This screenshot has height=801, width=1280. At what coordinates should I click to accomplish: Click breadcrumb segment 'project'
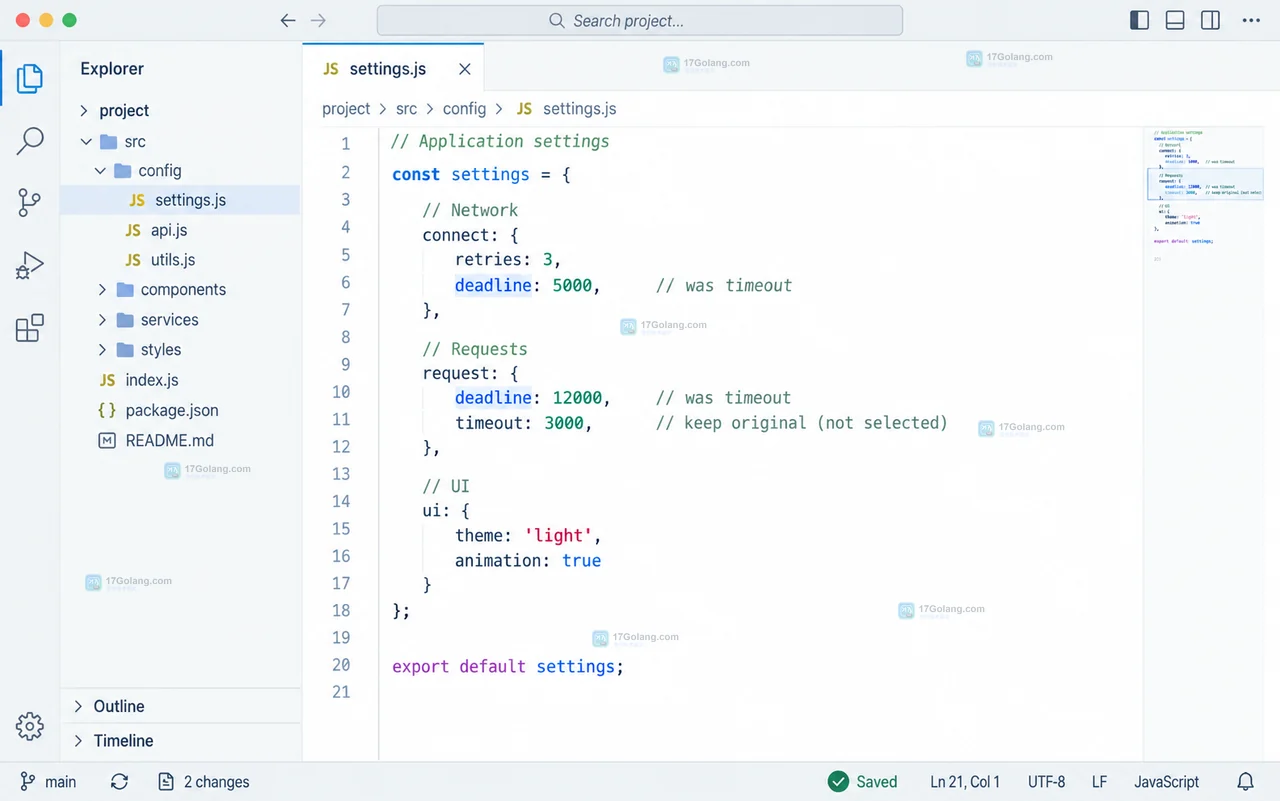[x=346, y=109]
